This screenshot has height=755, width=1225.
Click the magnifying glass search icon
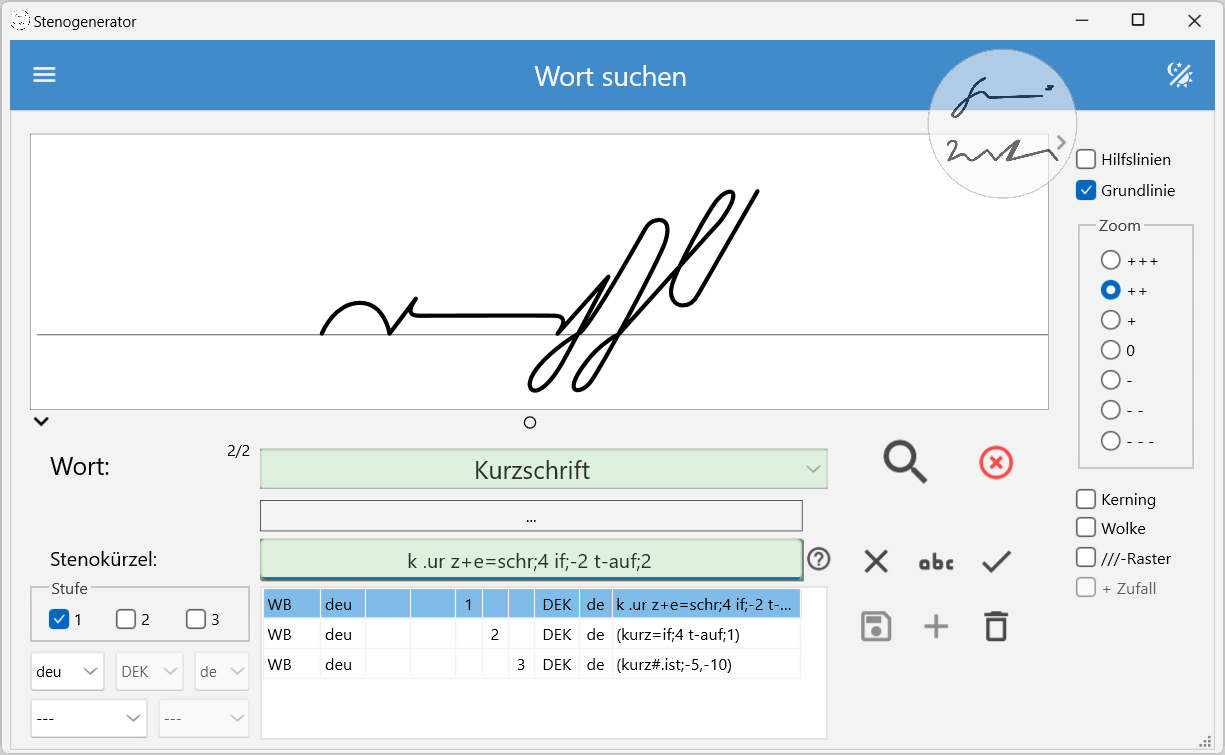(905, 463)
